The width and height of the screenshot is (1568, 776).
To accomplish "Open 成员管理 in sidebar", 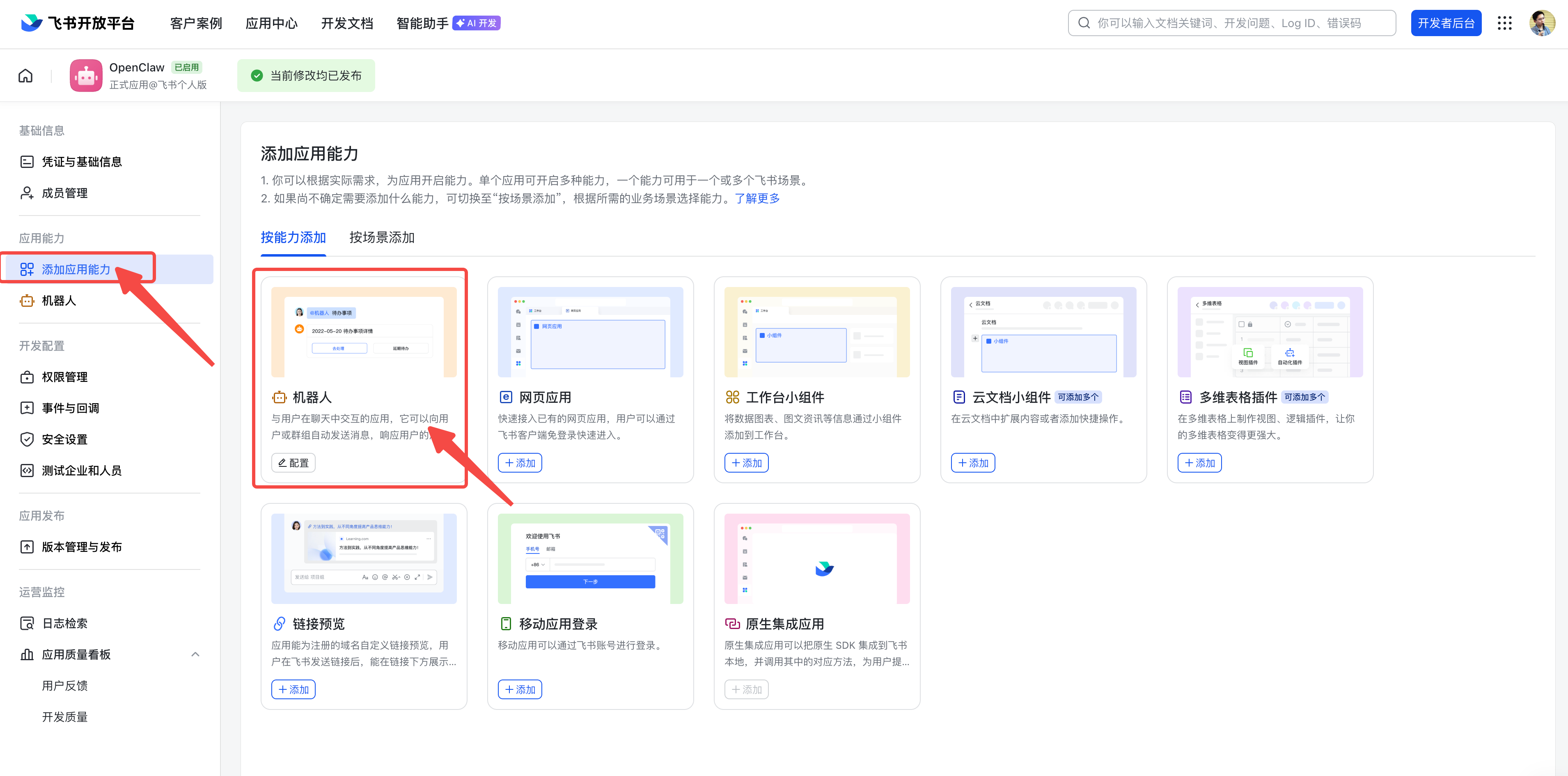I will pos(64,193).
